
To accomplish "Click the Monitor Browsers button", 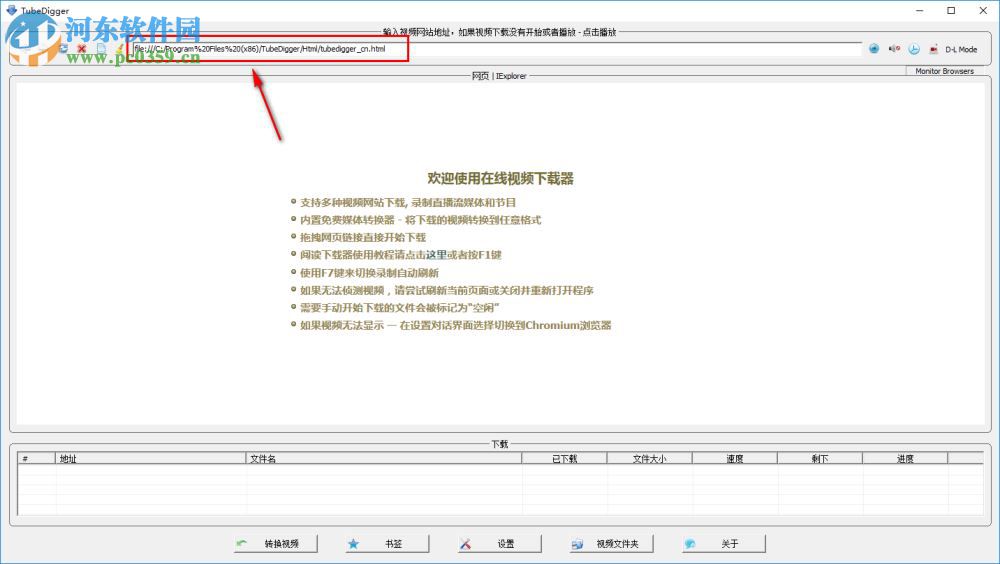I will (945, 71).
